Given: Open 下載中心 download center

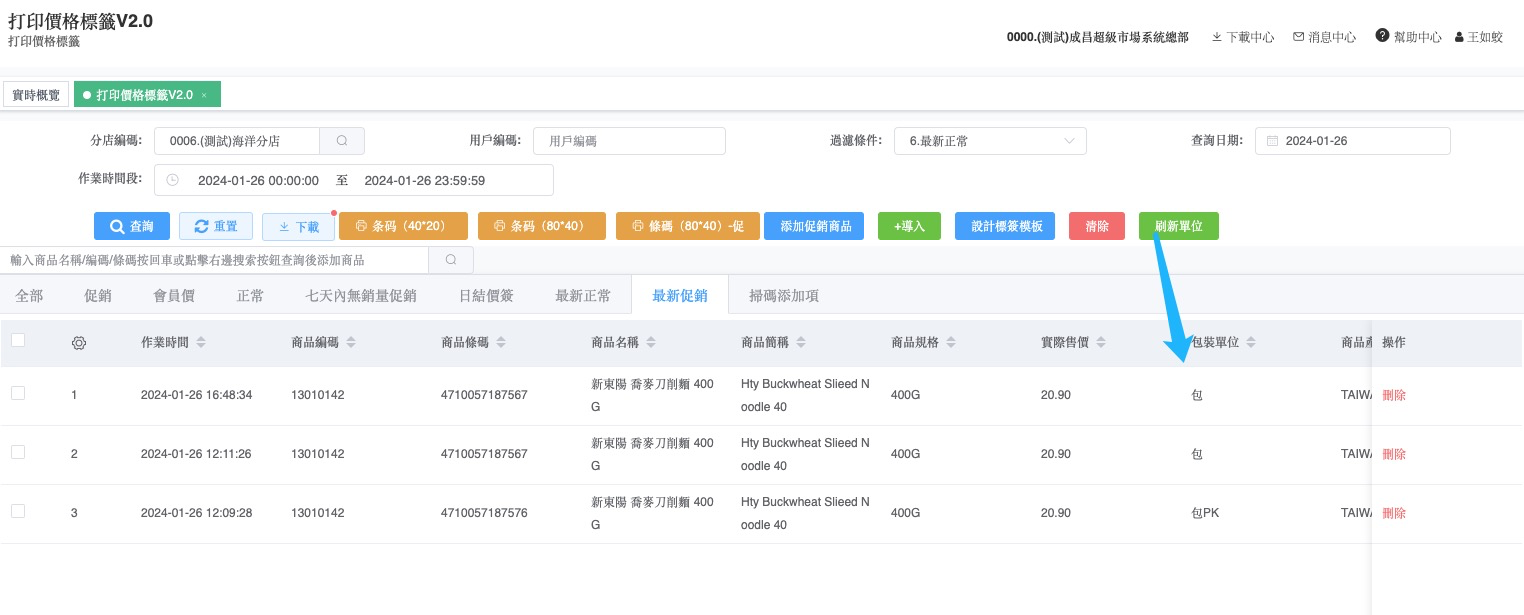Looking at the screenshot, I should (1242, 37).
